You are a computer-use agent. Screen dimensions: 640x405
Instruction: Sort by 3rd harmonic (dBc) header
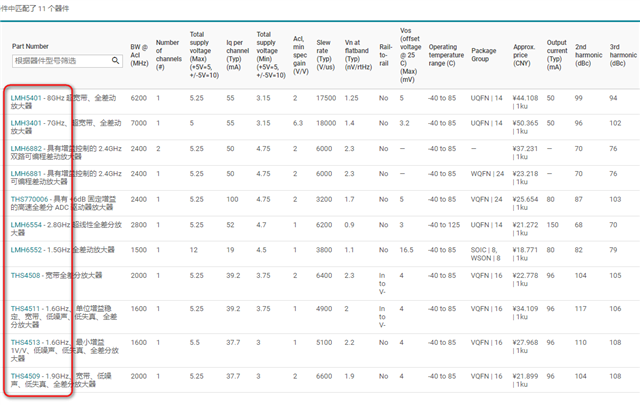[623, 55]
